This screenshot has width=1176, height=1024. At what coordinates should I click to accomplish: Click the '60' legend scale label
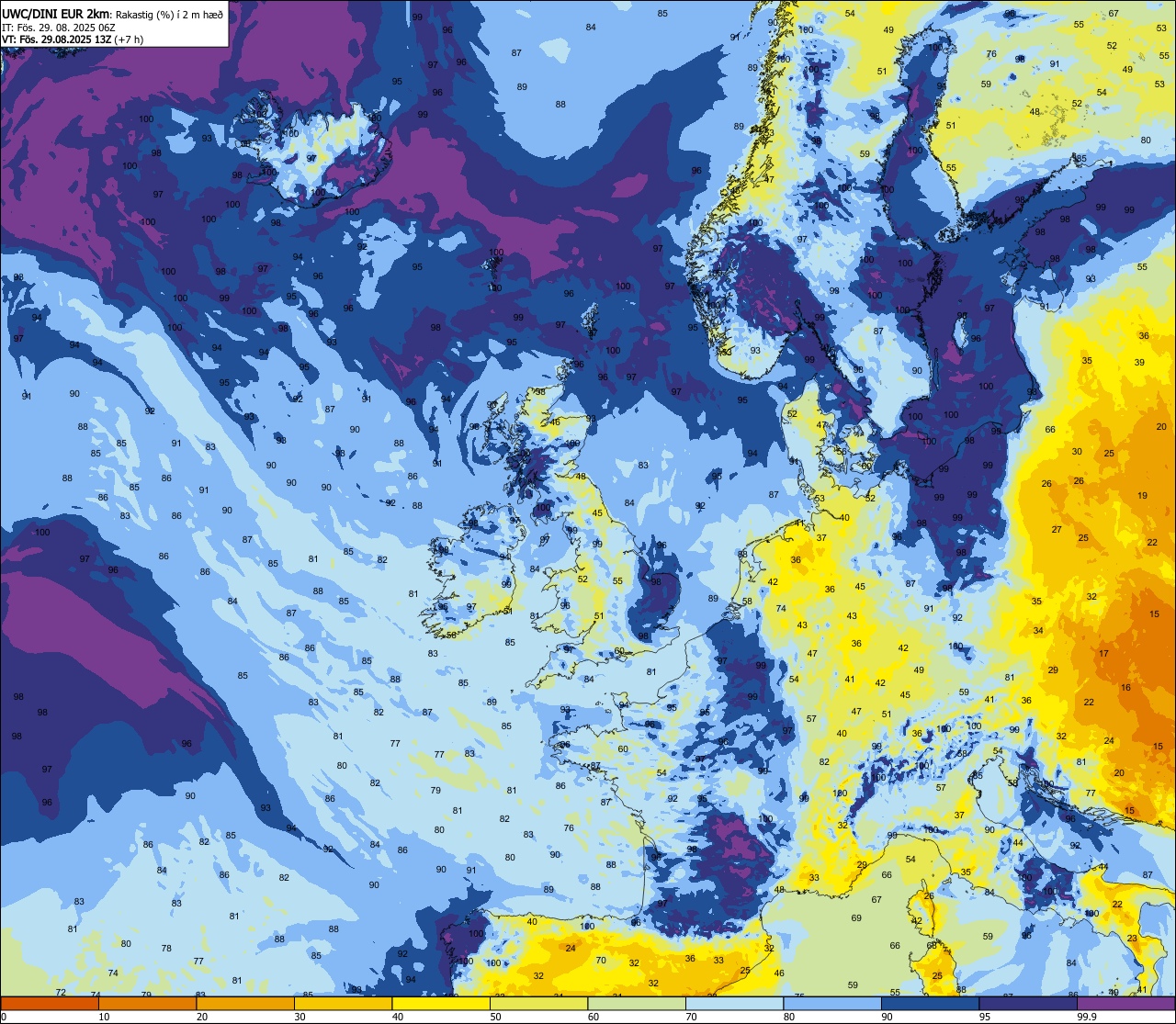pos(593,1017)
